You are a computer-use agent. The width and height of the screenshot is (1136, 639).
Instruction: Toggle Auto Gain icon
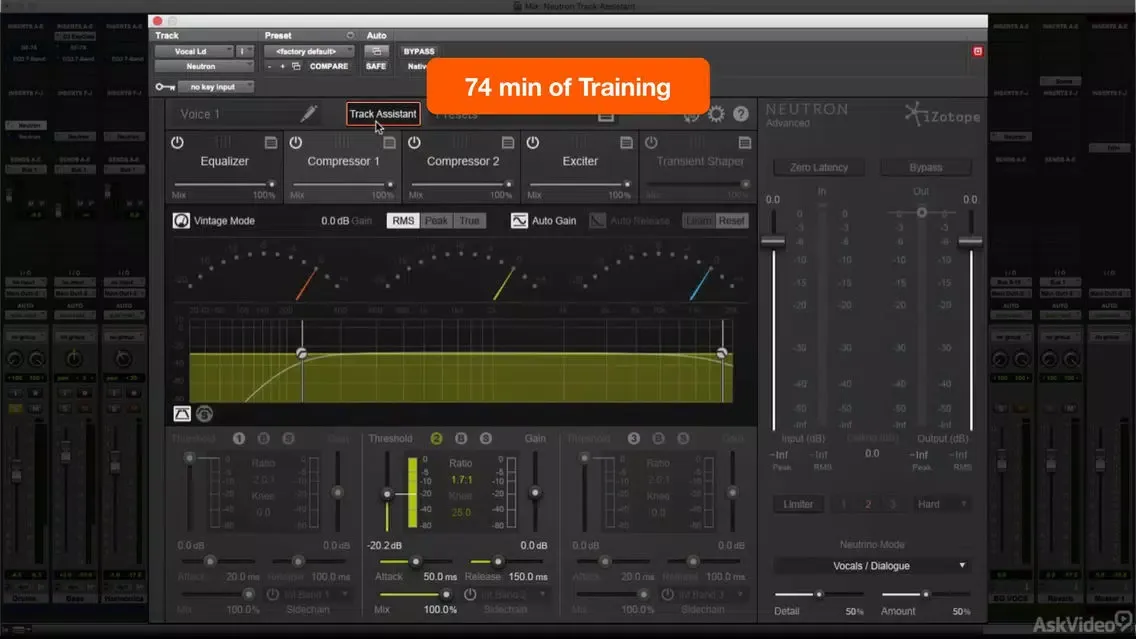519,220
